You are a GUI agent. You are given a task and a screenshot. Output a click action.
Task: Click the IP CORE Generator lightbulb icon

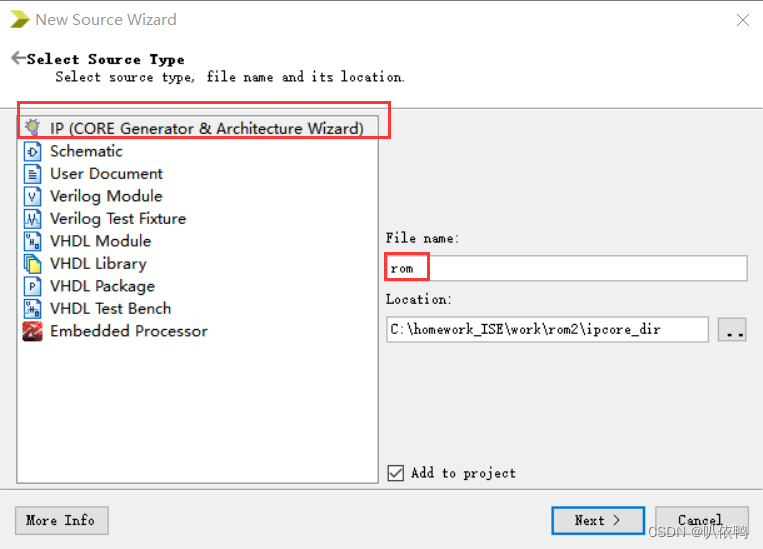pos(33,128)
